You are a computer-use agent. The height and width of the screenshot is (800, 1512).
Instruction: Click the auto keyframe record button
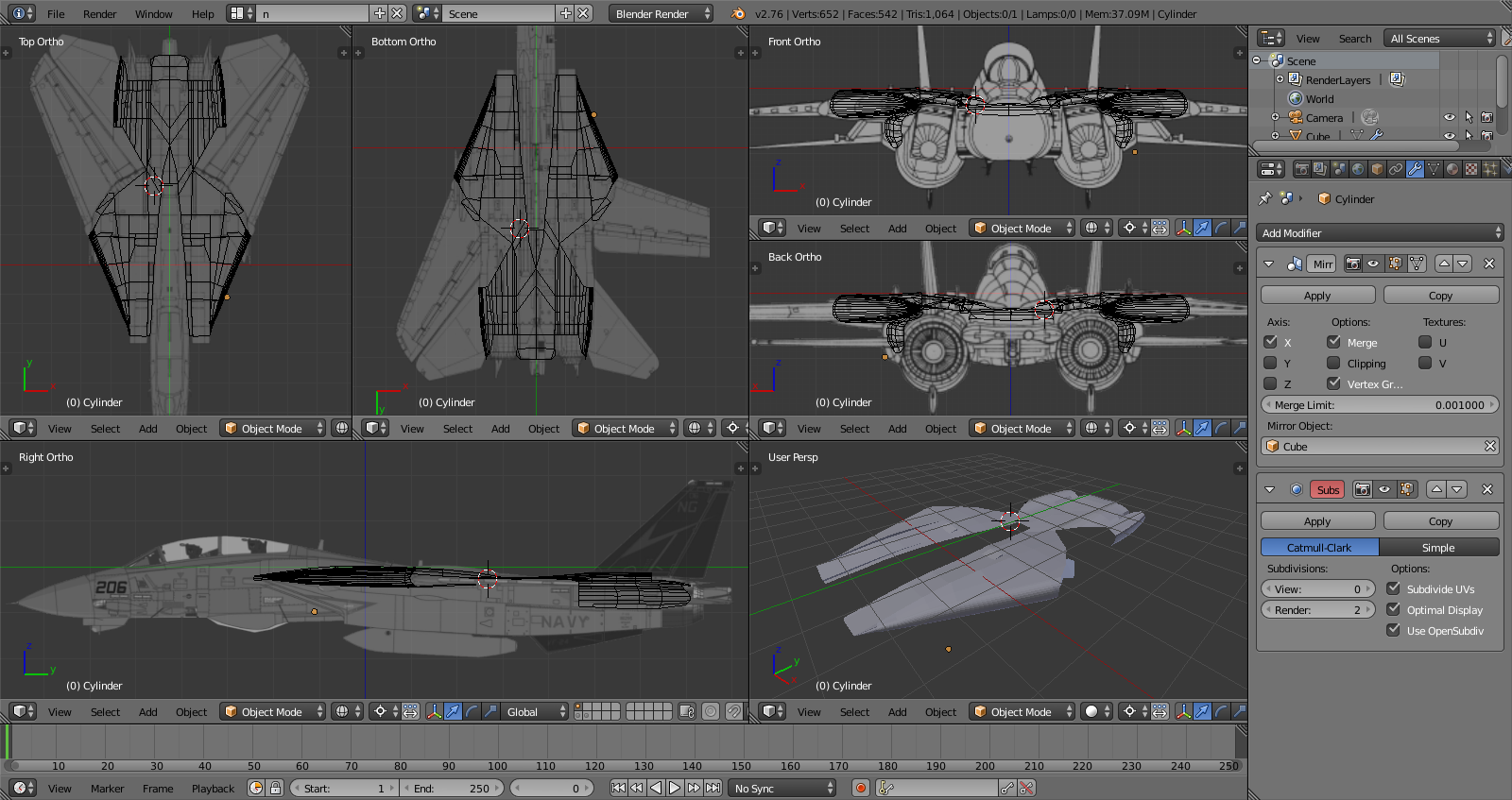pos(861,788)
